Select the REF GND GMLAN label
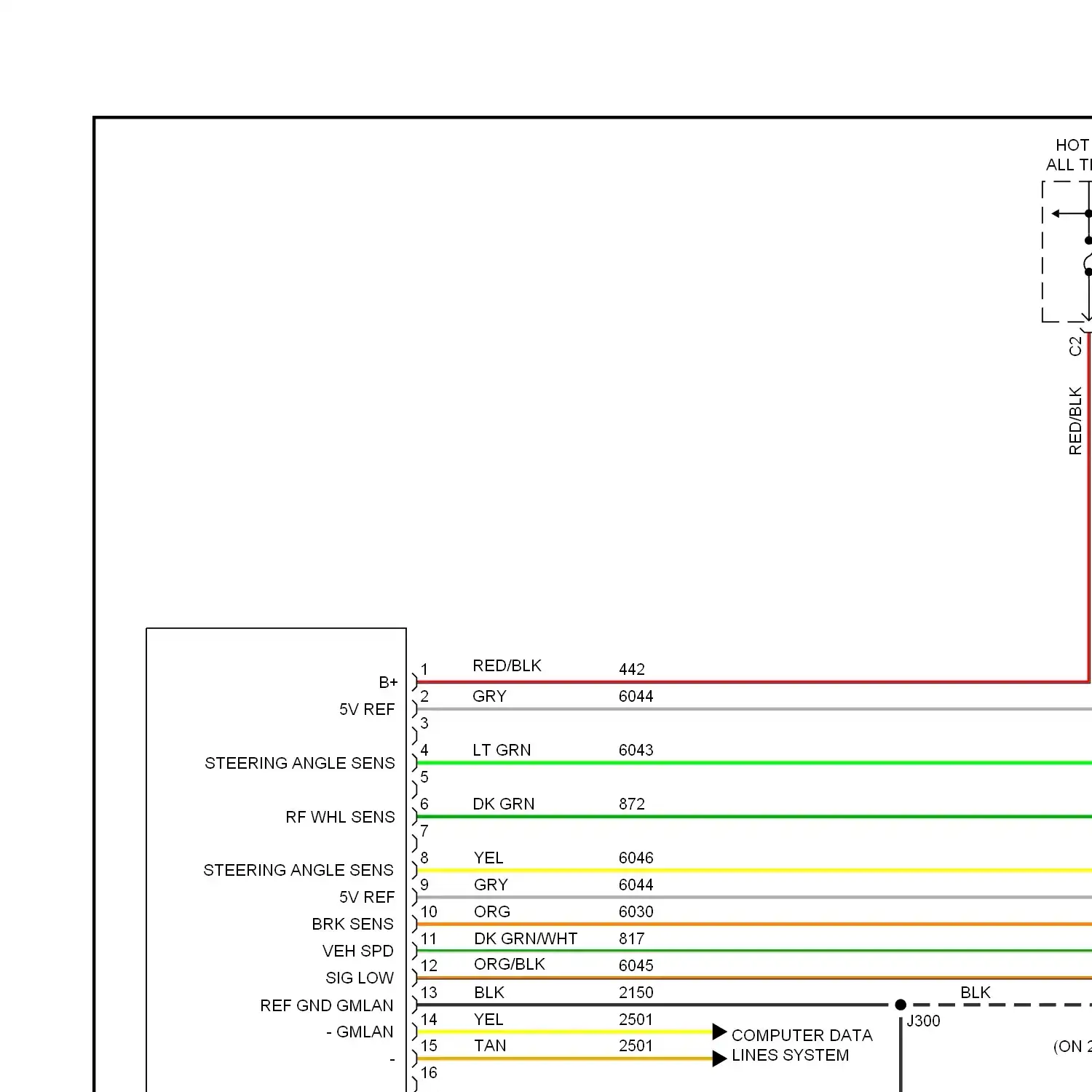Viewport: 1092px width, 1092px height. [x=326, y=1005]
